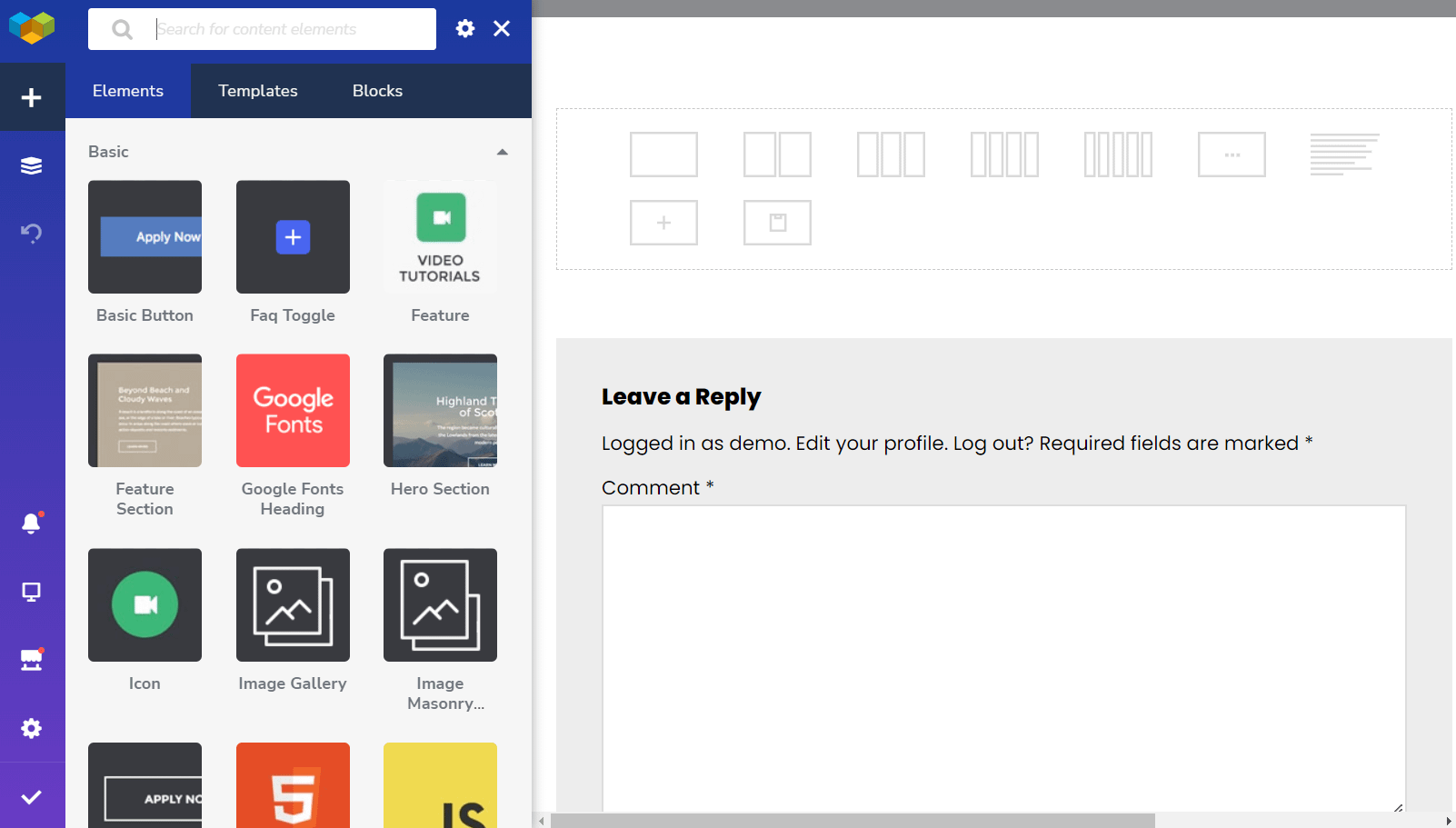Click the 'Comment *' field label
The width and height of the screenshot is (1456, 828).
pyautogui.click(x=658, y=488)
